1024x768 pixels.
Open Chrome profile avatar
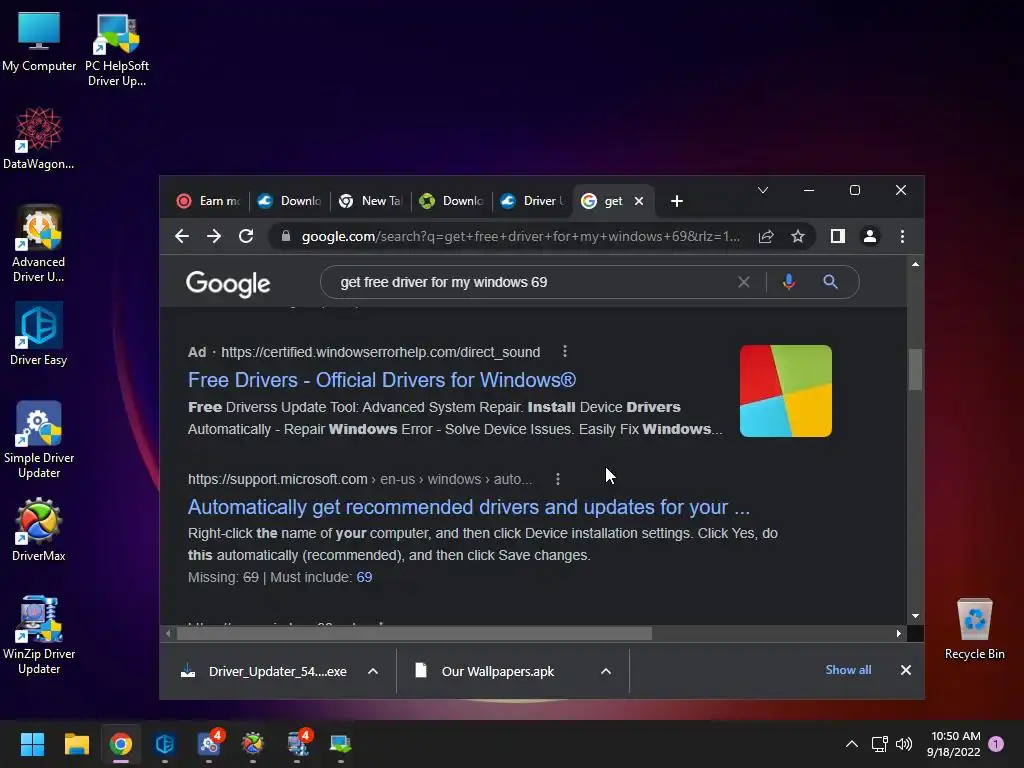869,236
